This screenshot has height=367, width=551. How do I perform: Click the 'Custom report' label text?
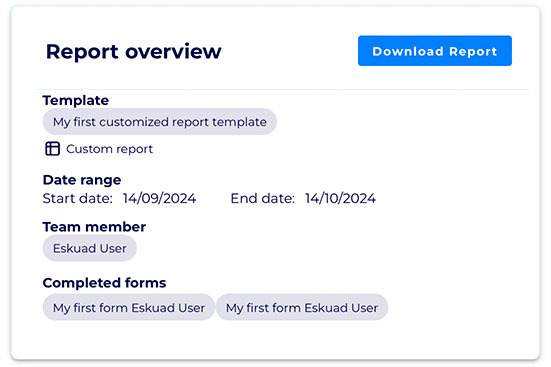coord(109,149)
